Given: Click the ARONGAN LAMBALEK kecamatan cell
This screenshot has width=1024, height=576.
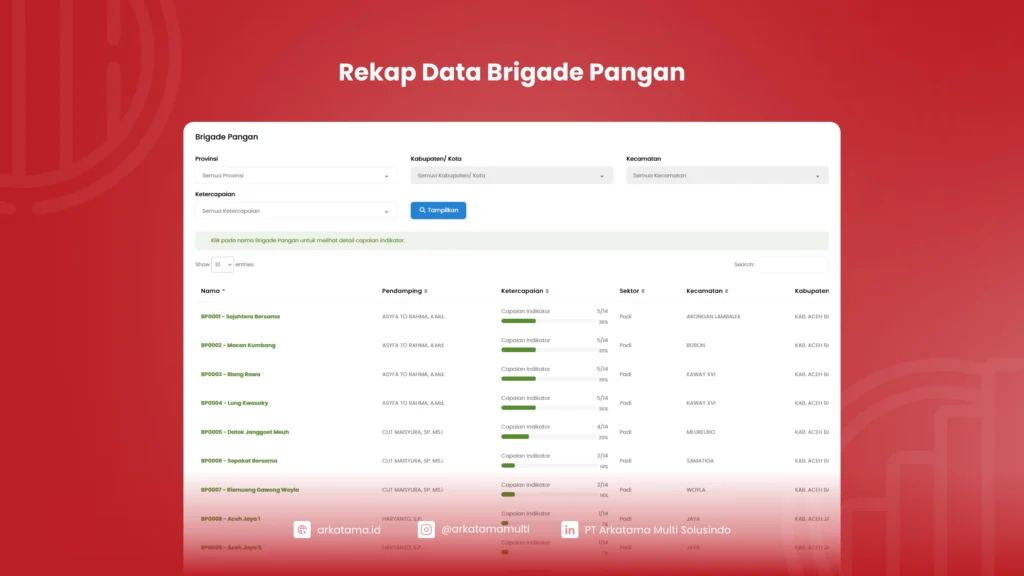Looking at the screenshot, I should tap(713, 317).
